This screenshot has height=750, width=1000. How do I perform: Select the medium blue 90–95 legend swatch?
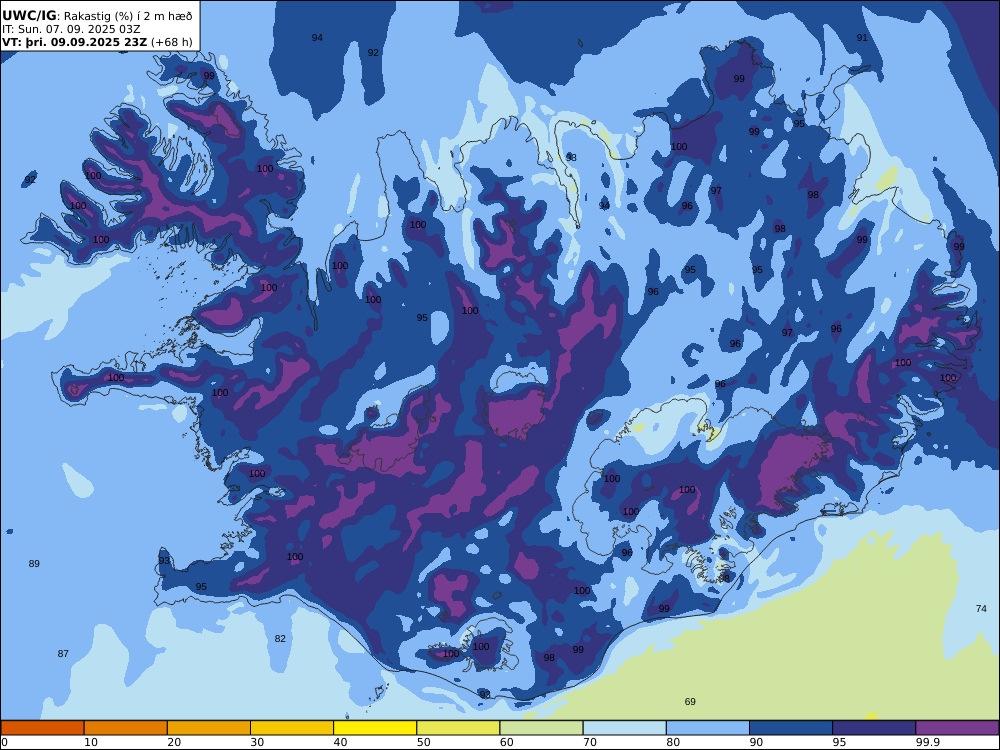coord(791,728)
